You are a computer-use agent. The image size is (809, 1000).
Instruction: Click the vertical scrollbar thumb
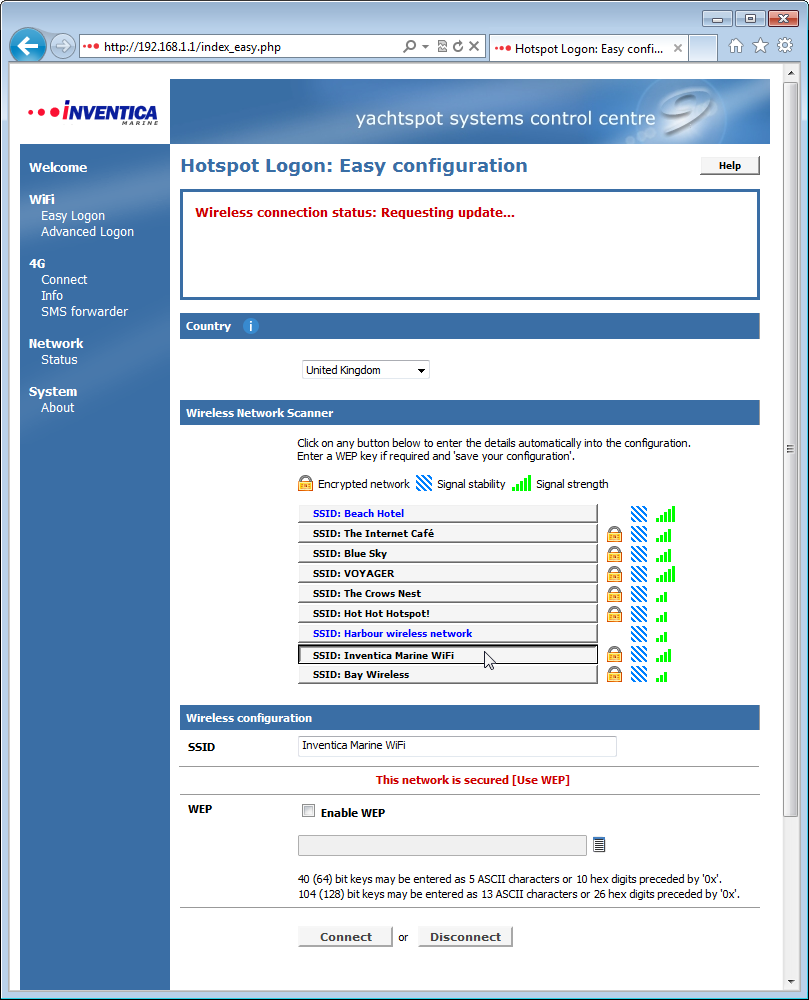(791, 448)
